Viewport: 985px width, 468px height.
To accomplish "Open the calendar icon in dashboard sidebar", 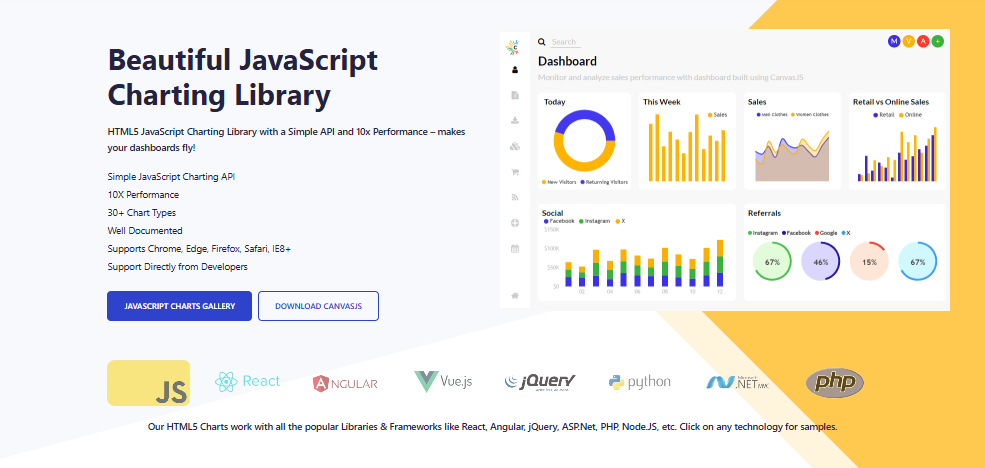I will pos(515,248).
